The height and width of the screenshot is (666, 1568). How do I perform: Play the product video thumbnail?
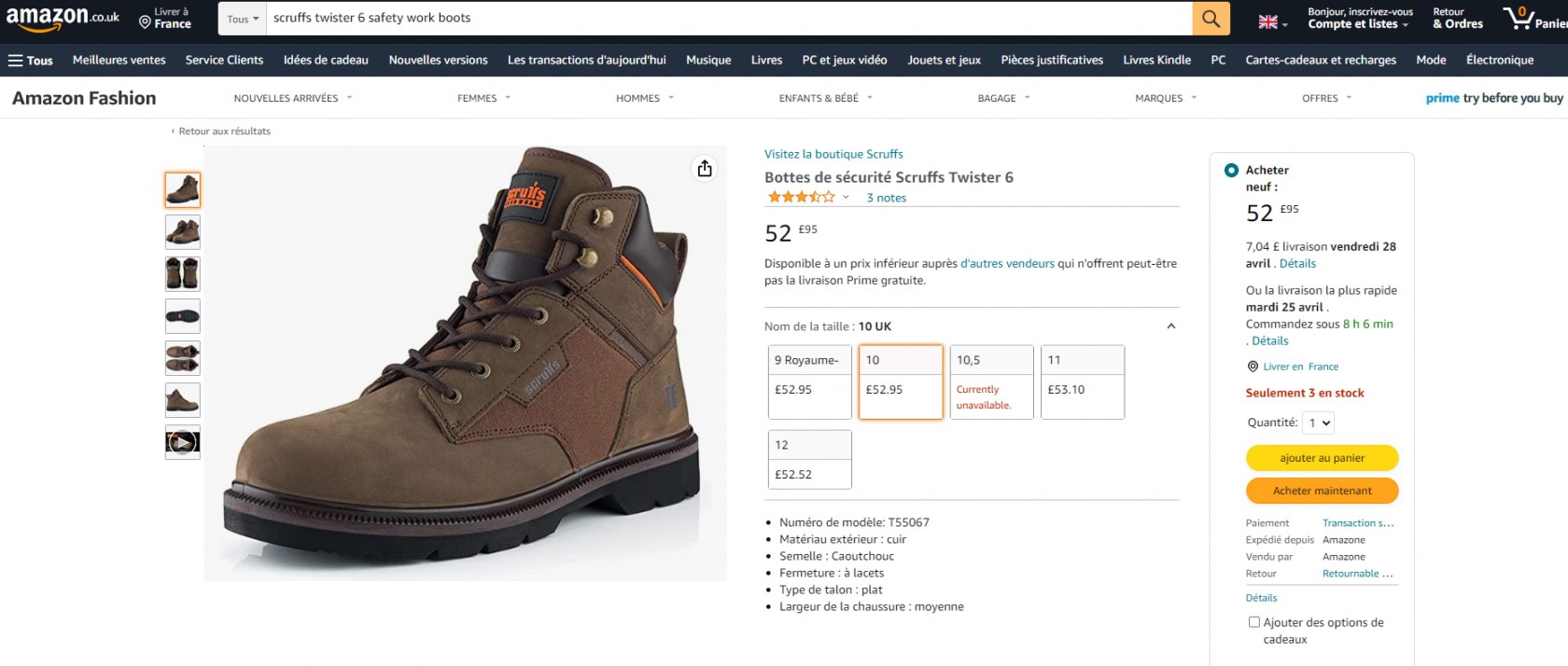(182, 442)
